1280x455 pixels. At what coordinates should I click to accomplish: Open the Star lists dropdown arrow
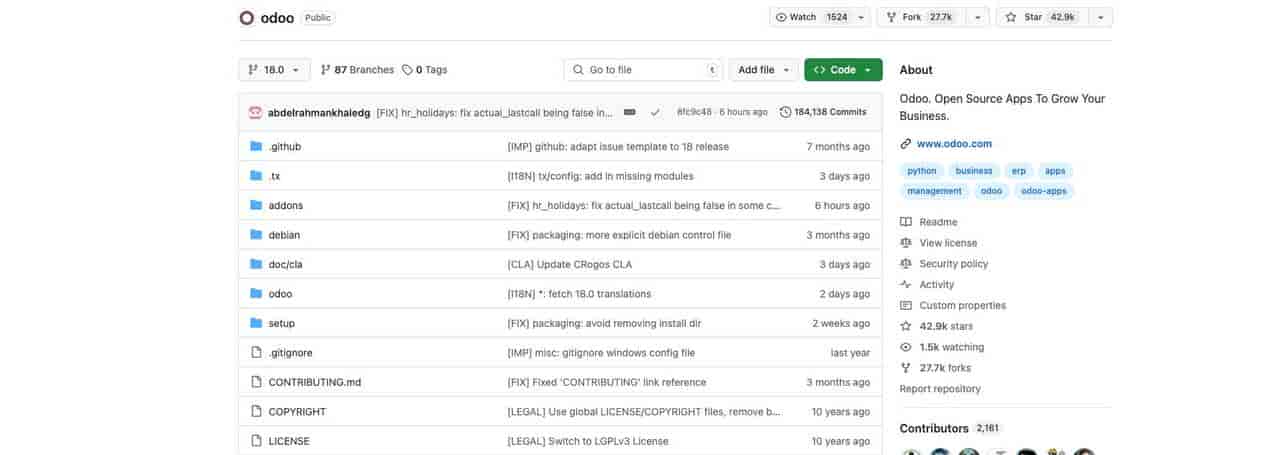(x=1101, y=18)
